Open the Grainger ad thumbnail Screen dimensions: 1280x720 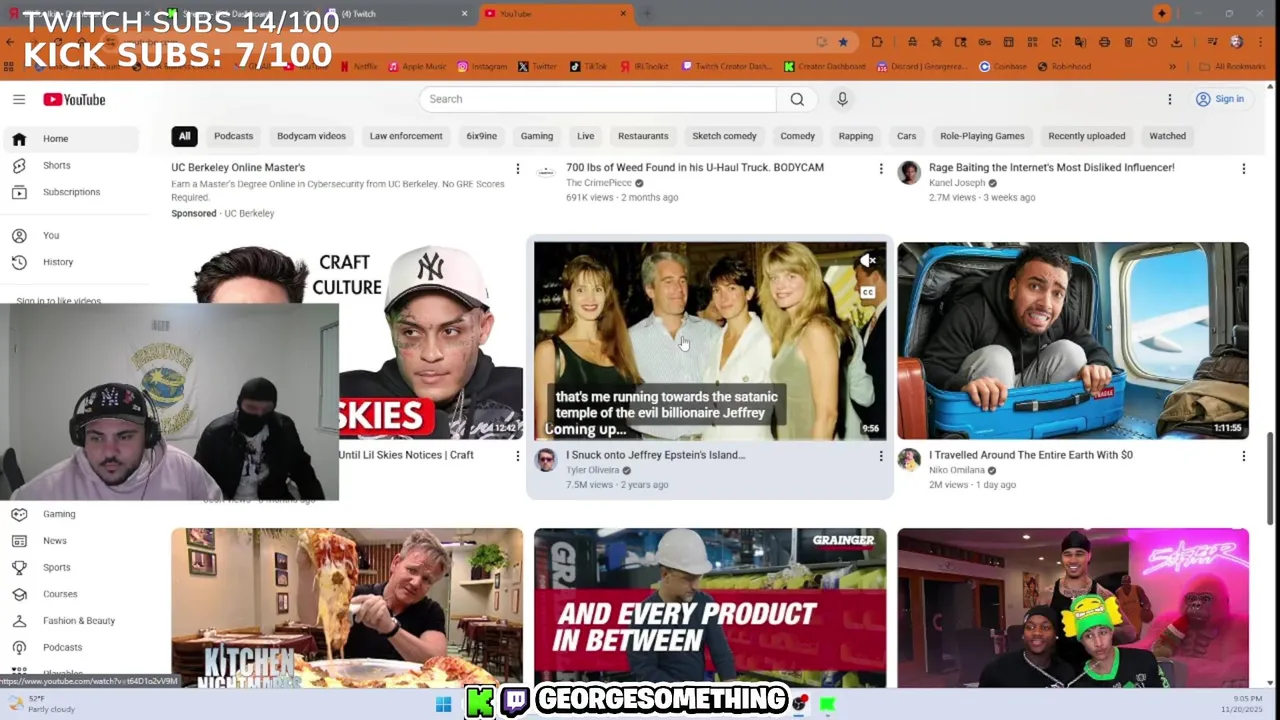click(x=710, y=608)
